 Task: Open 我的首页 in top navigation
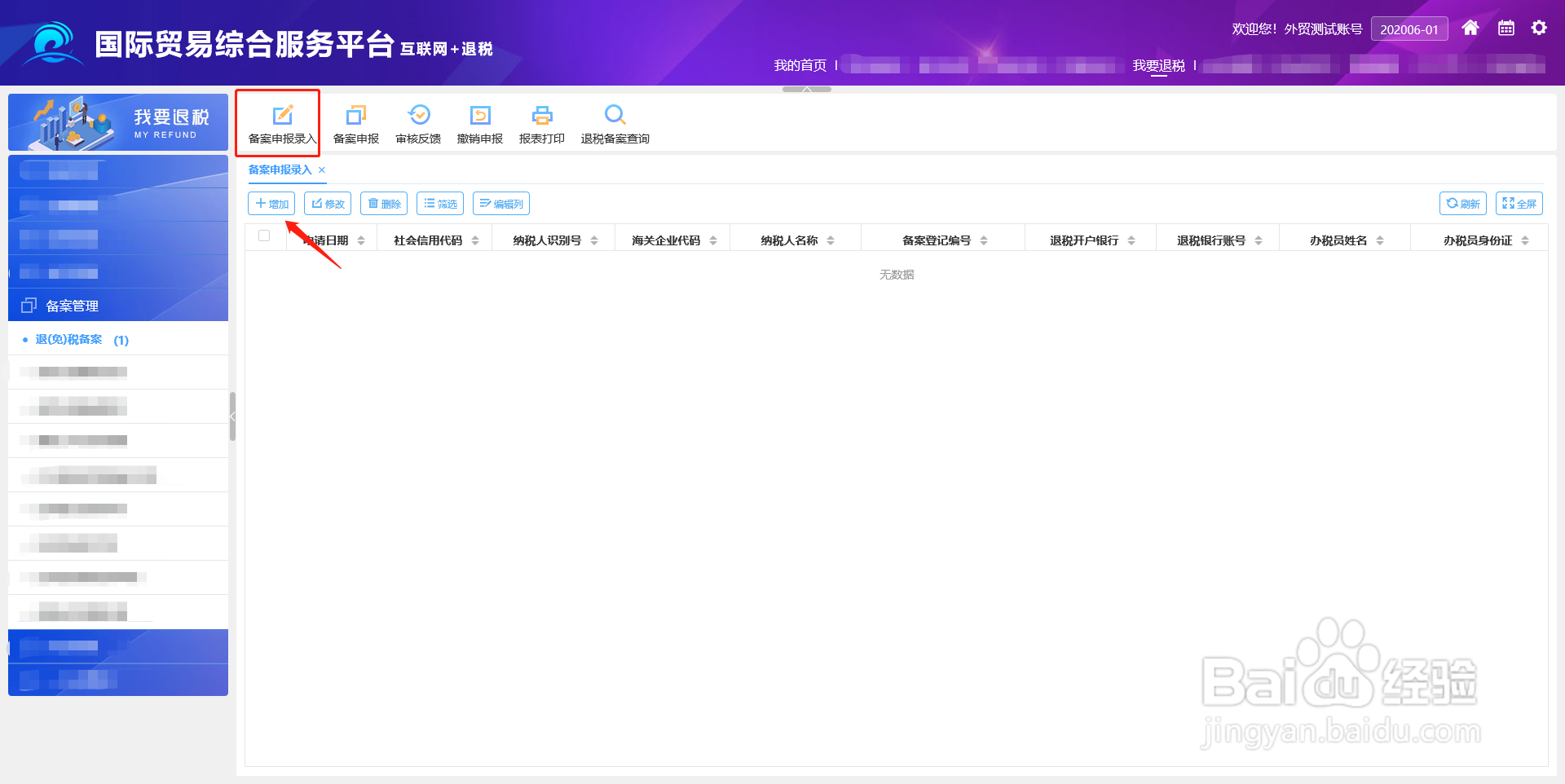click(800, 65)
